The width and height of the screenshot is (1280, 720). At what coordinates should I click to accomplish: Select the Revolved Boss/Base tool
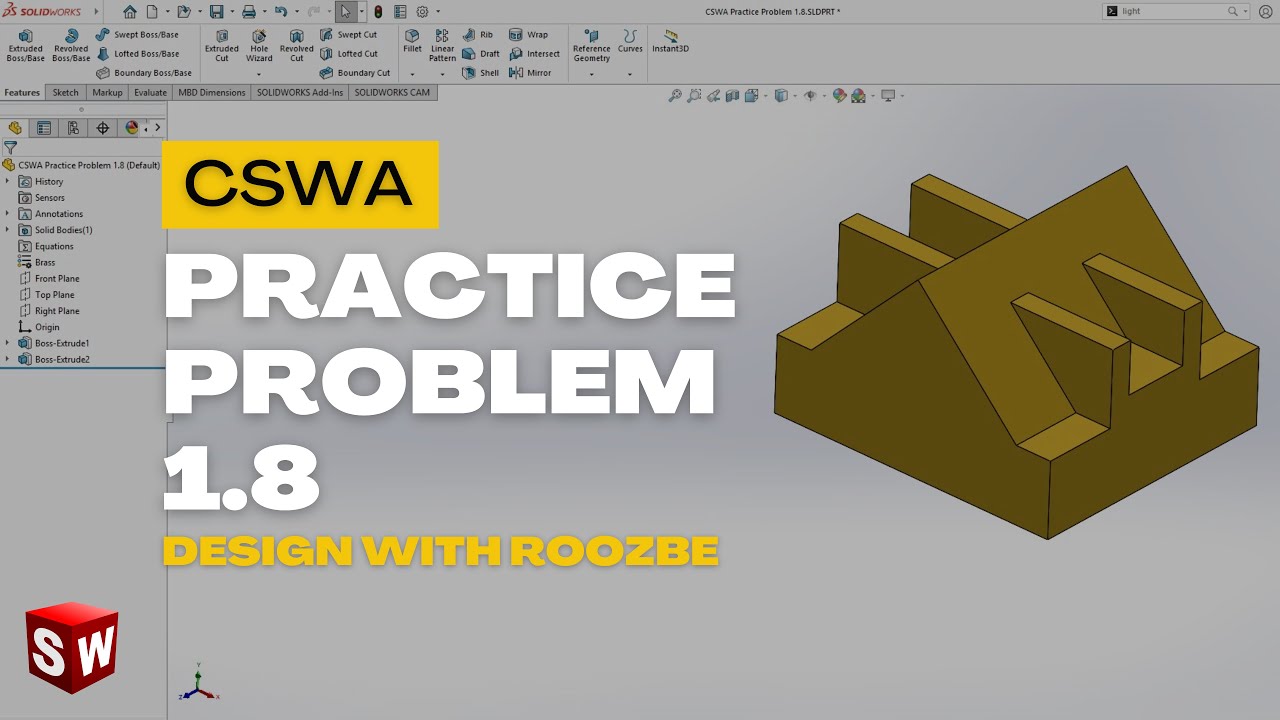coord(71,46)
